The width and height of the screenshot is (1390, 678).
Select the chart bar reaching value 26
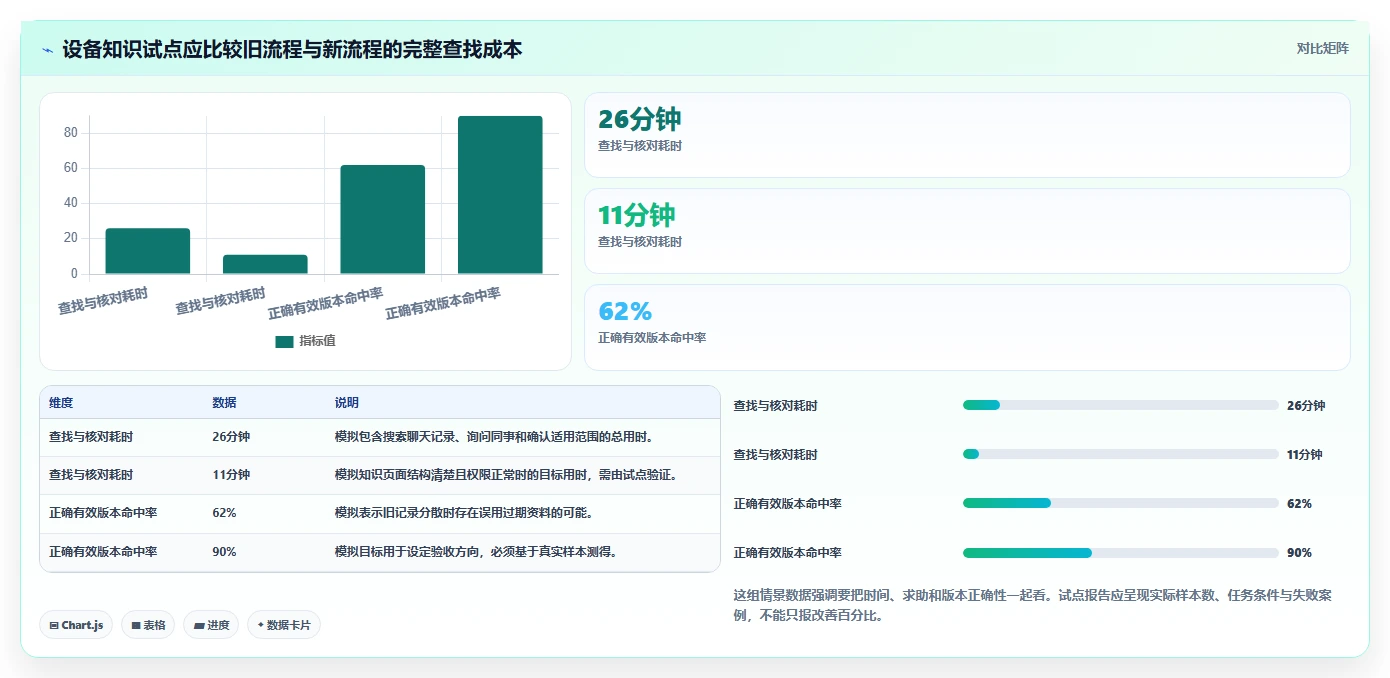(x=148, y=251)
